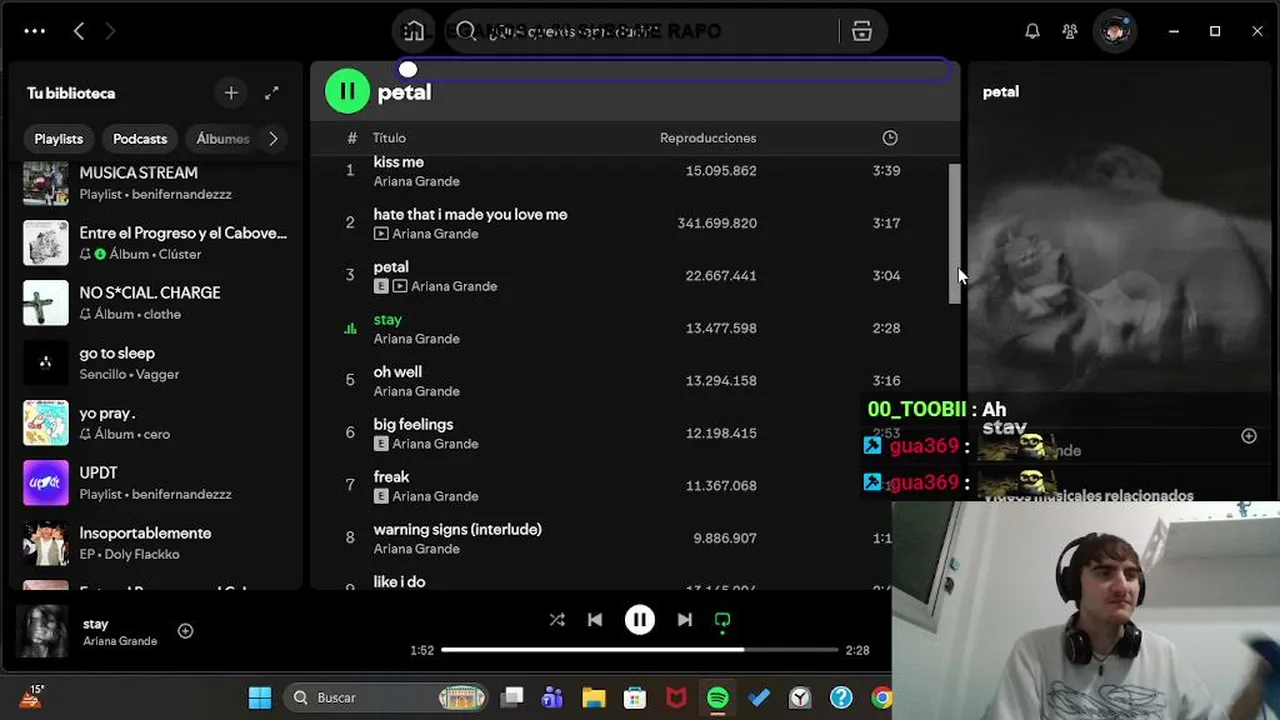Click the 3:04 duration for petal
The image size is (1280, 720).
(x=886, y=276)
